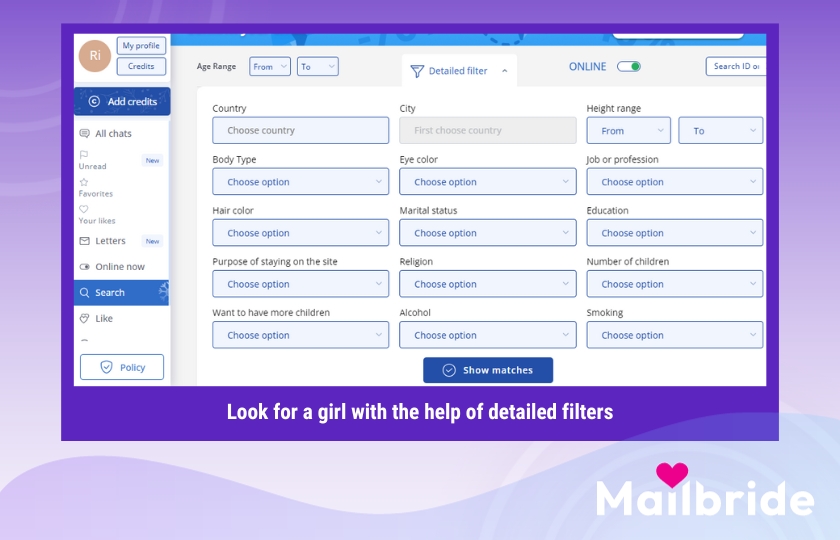Select Online now in sidebar
This screenshot has height=540, width=840.
point(121,267)
